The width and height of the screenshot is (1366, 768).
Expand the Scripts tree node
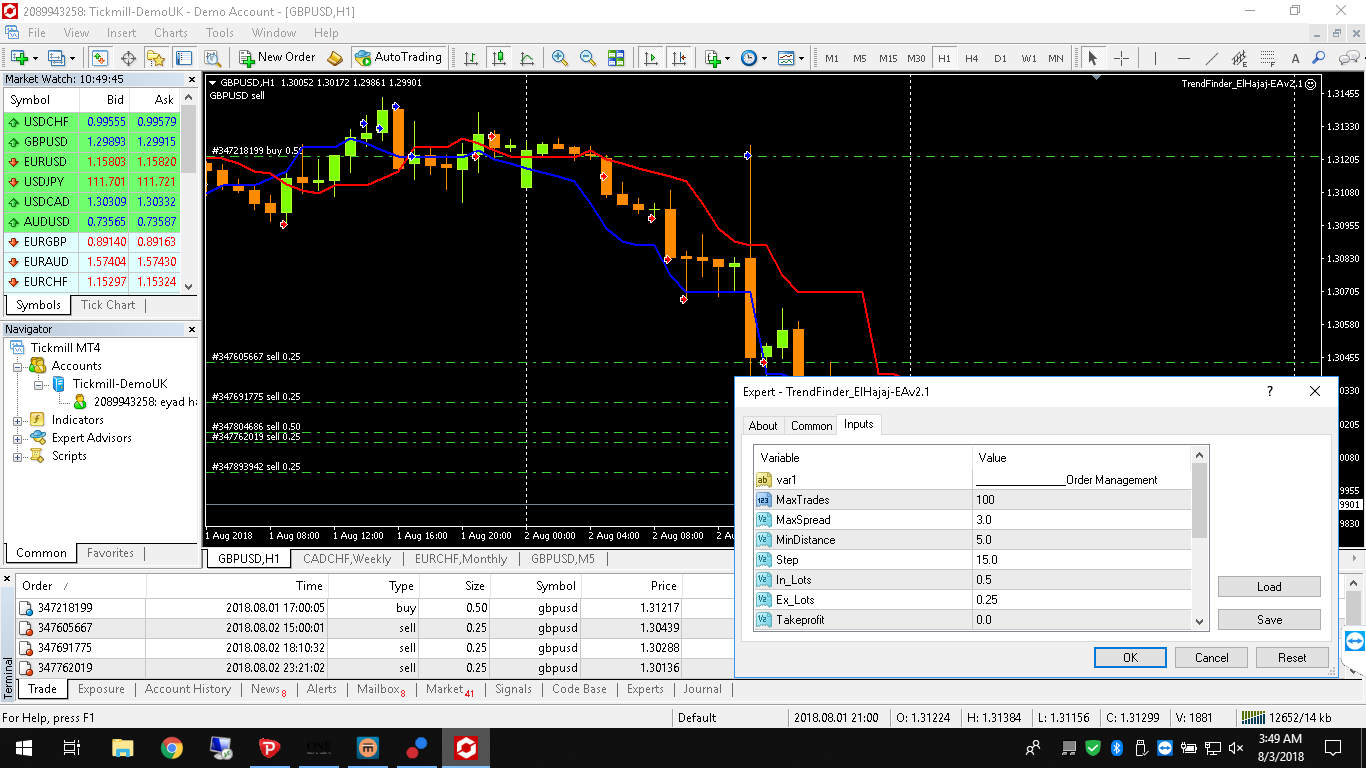(x=18, y=456)
